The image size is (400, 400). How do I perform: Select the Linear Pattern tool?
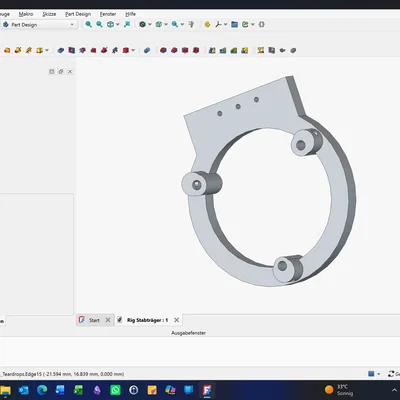pos(223,50)
